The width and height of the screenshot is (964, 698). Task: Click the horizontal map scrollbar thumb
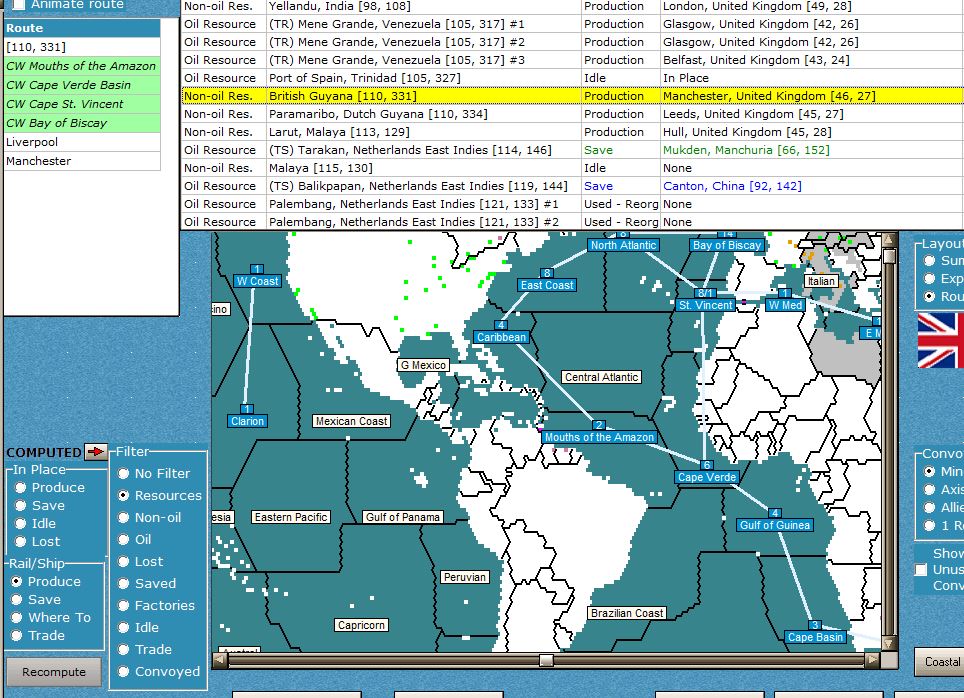pyautogui.click(x=546, y=660)
